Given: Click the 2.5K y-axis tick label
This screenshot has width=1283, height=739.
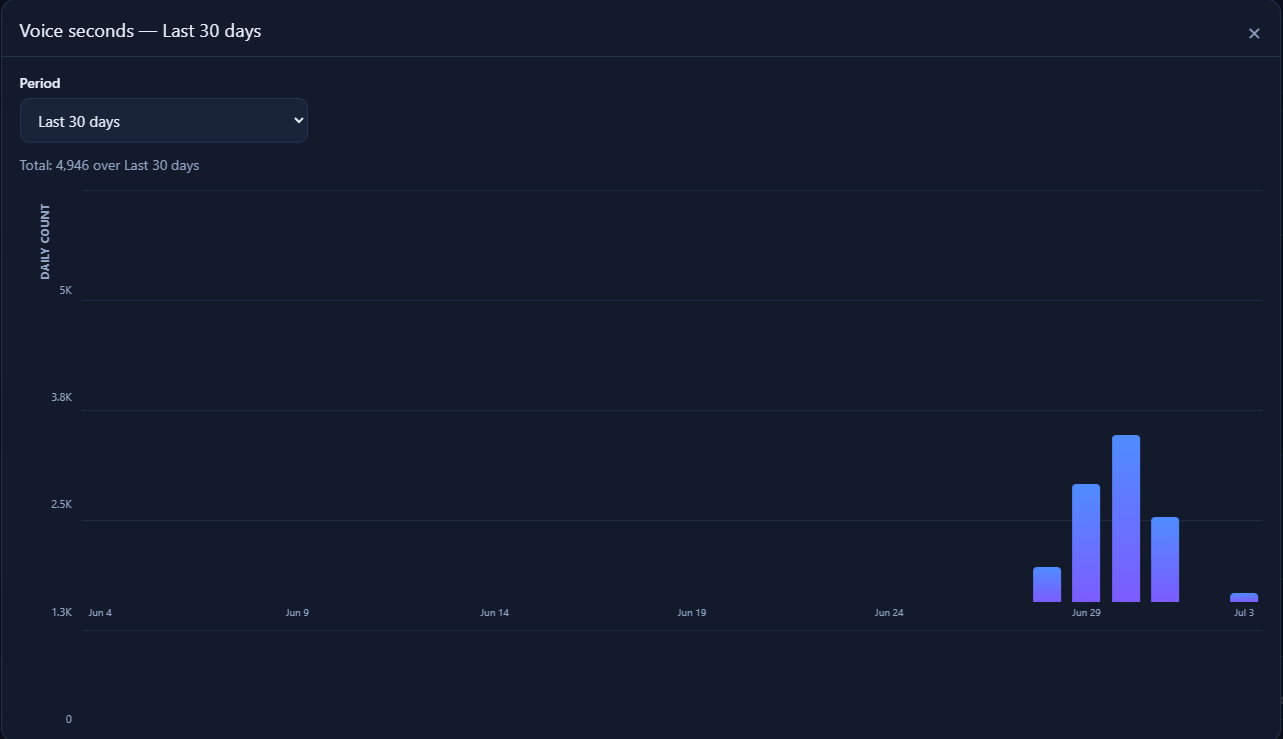Looking at the screenshot, I should tap(62, 504).
